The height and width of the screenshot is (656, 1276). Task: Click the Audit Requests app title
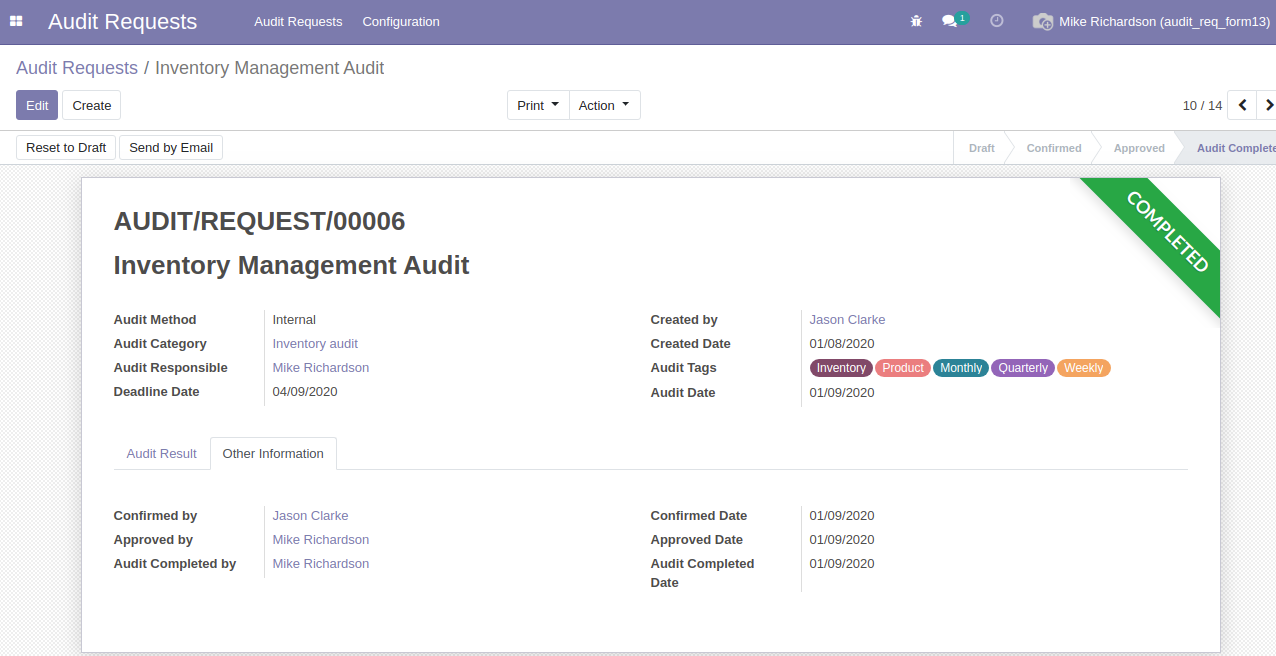[122, 21]
